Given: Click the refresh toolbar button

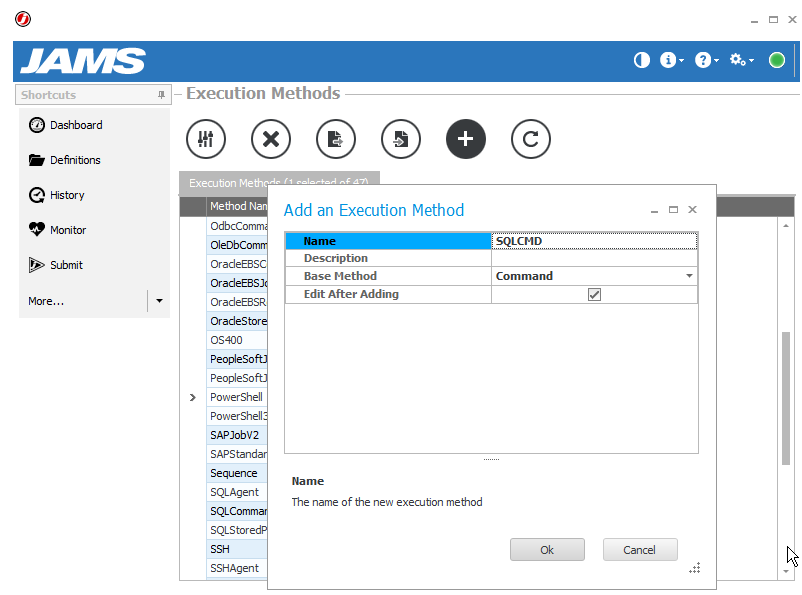Looking at the screenshot, I should pyautogui.click(x=530, y=139).
